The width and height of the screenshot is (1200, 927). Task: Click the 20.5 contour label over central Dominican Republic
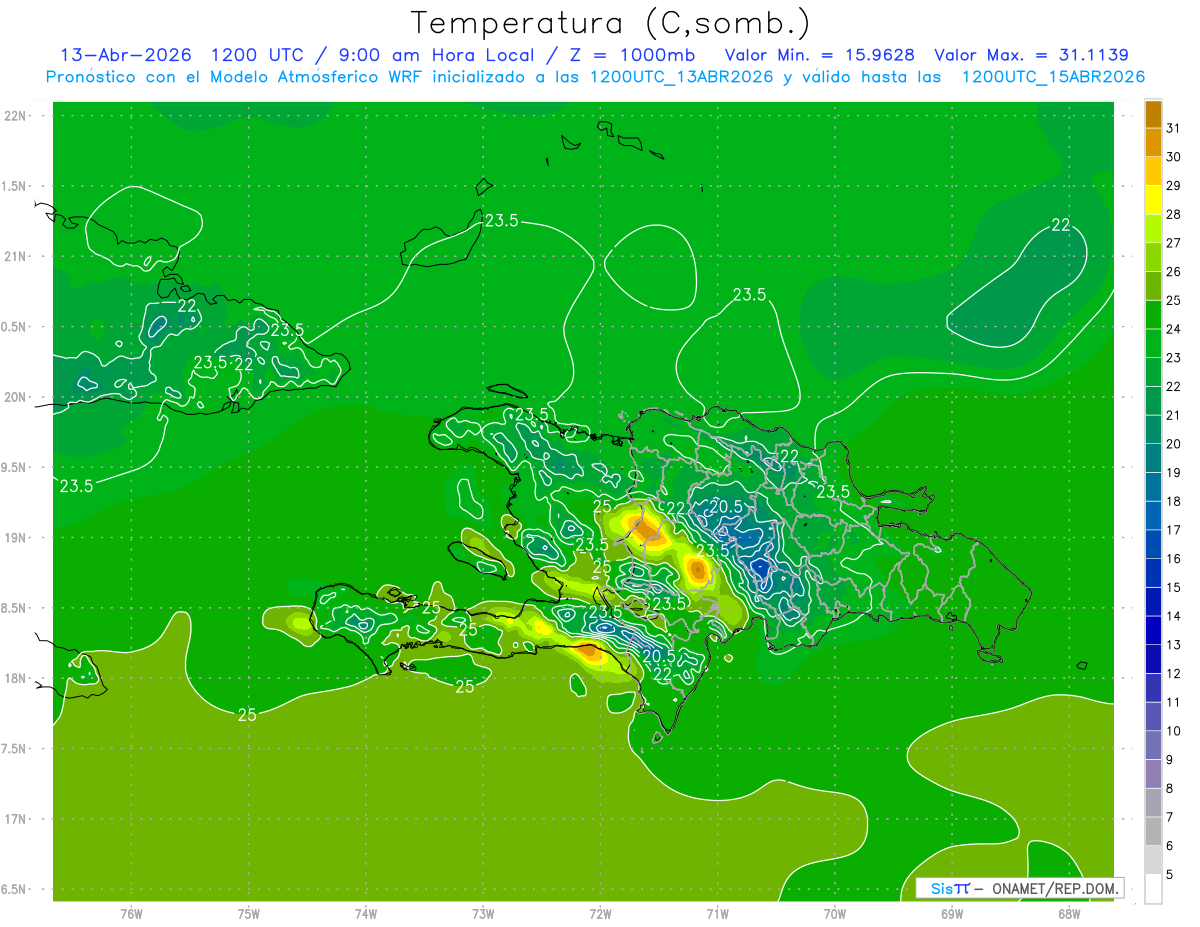[x=726, y=507]
